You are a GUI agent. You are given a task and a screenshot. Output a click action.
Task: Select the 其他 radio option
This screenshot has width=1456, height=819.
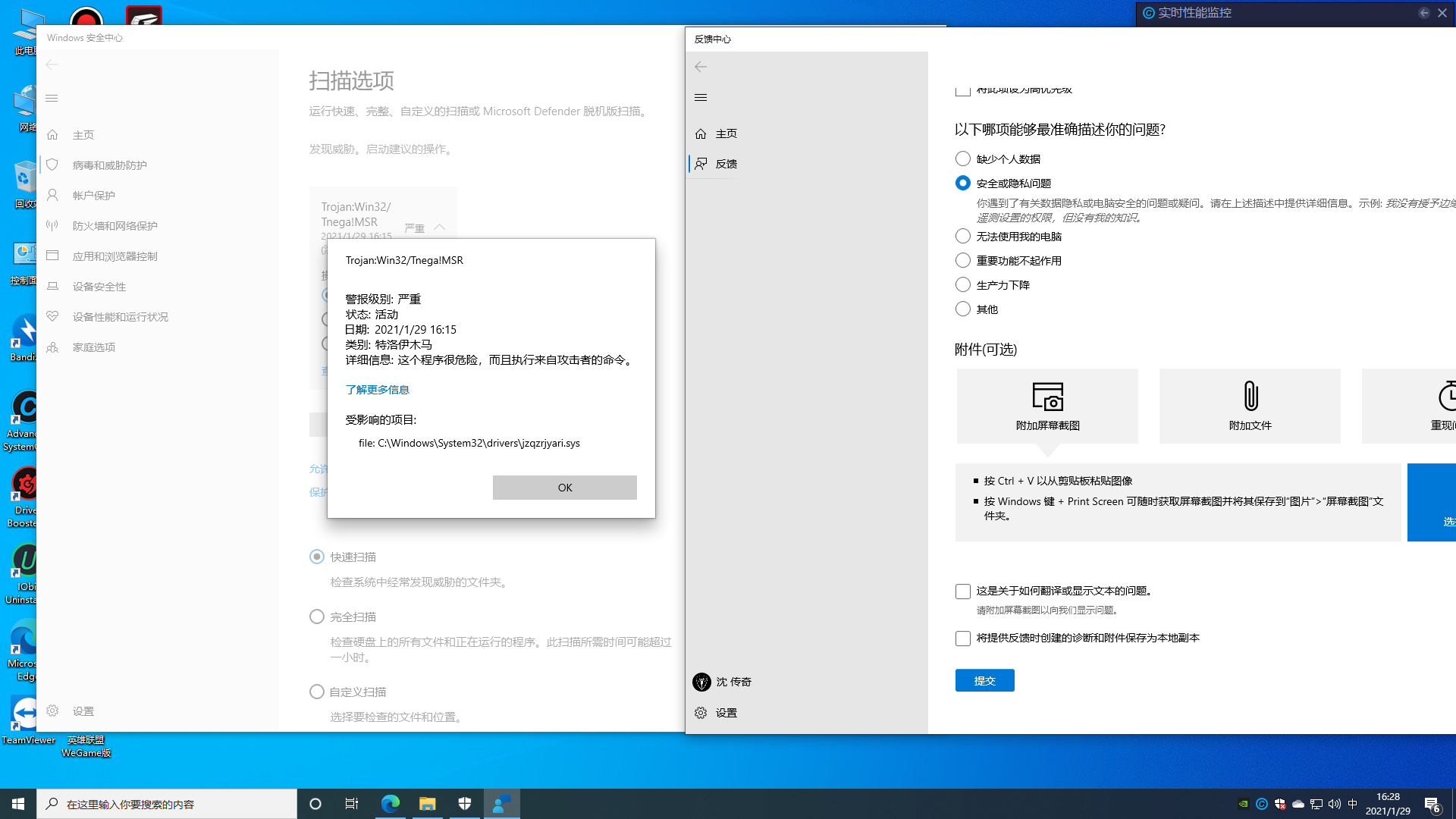[962, 309]
